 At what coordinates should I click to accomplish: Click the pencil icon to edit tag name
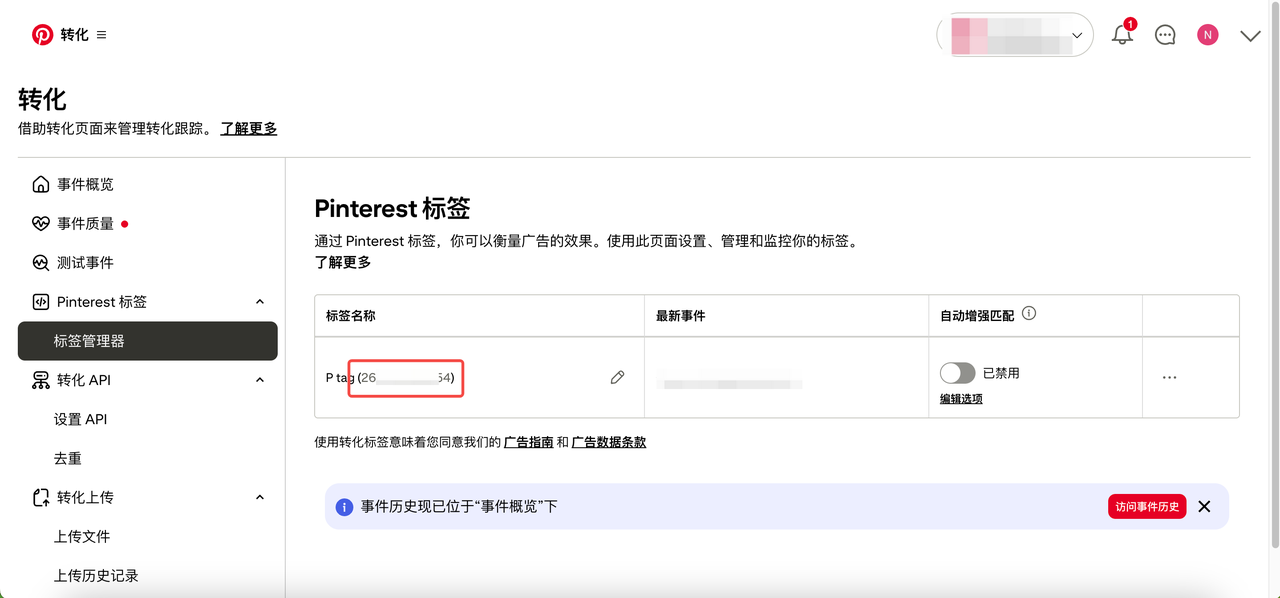[617, 377]
